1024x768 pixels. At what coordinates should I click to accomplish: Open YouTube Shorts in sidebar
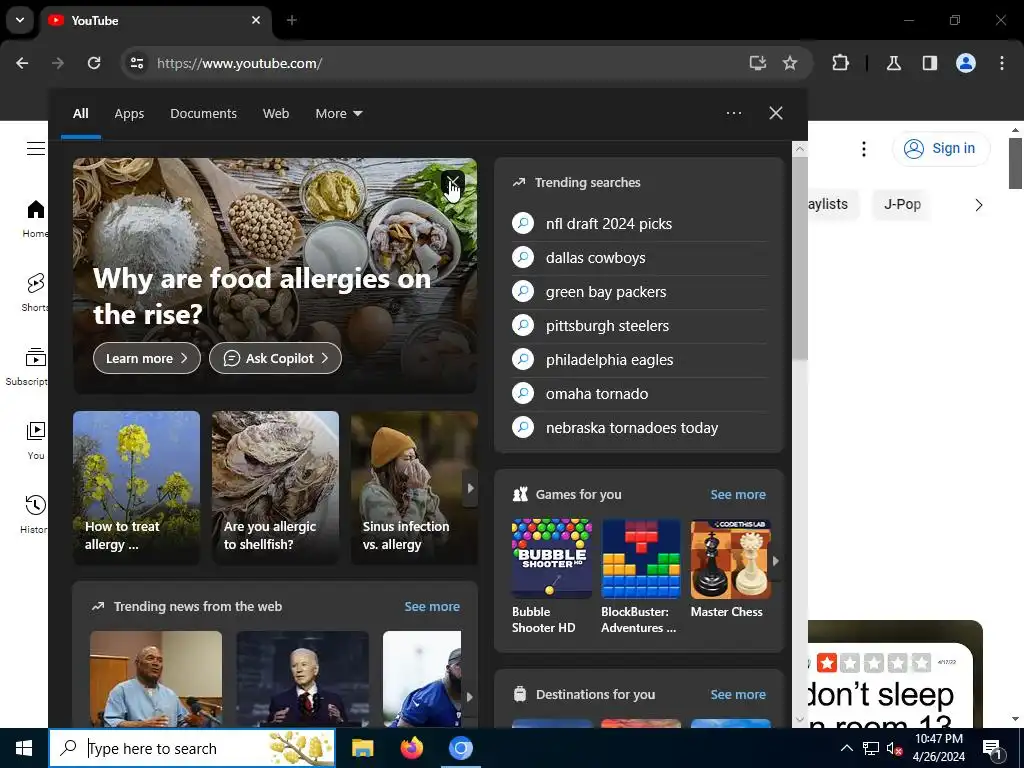(x=35, y=293)
